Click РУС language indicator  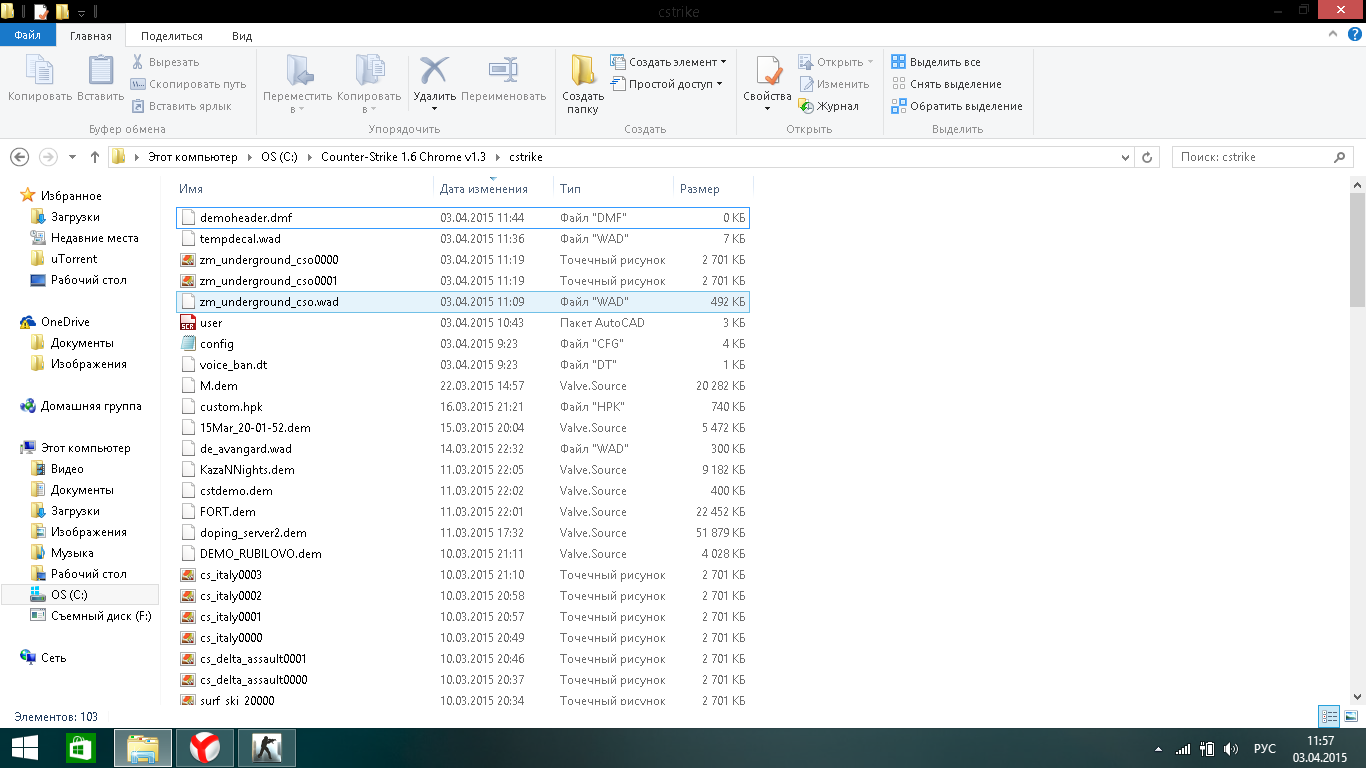[x=1264, y=748]
